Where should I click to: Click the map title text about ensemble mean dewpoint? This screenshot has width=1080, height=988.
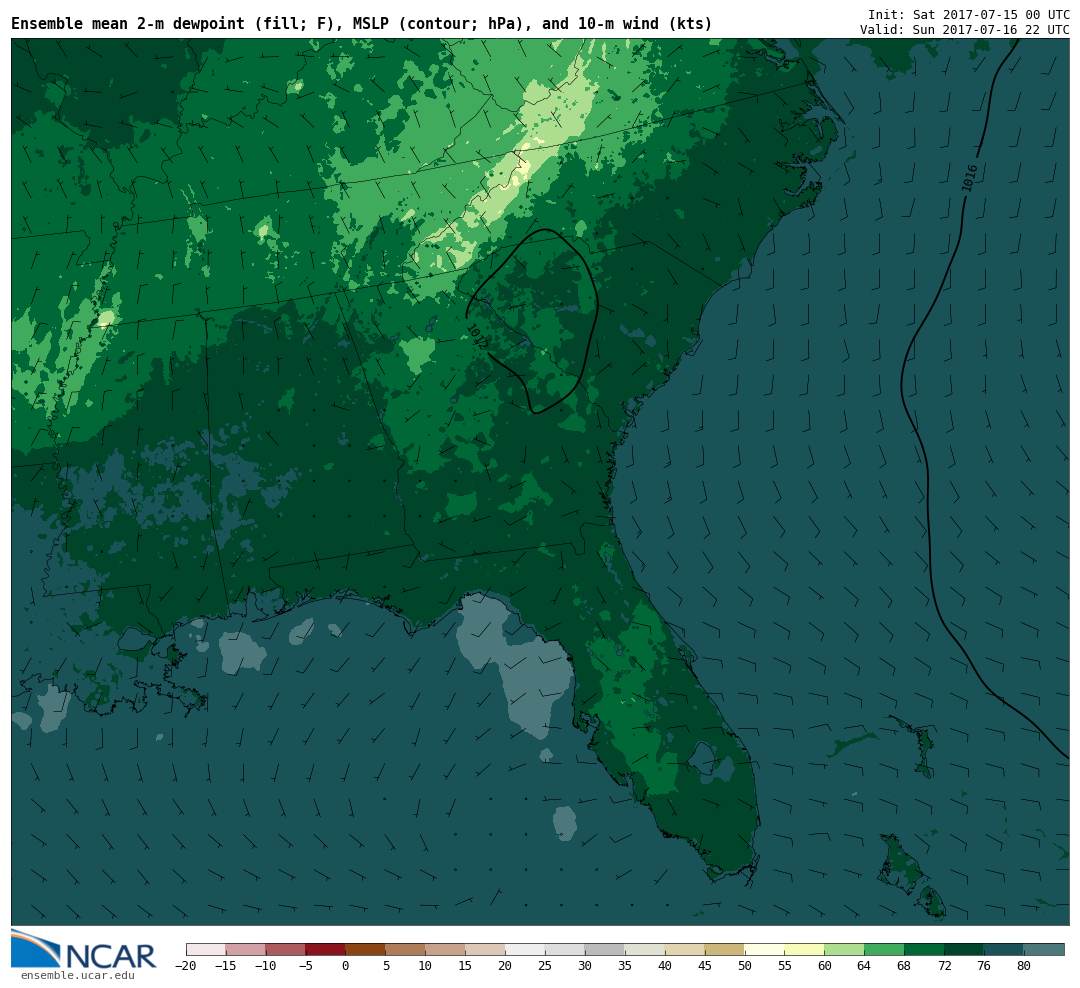(362, 24)
